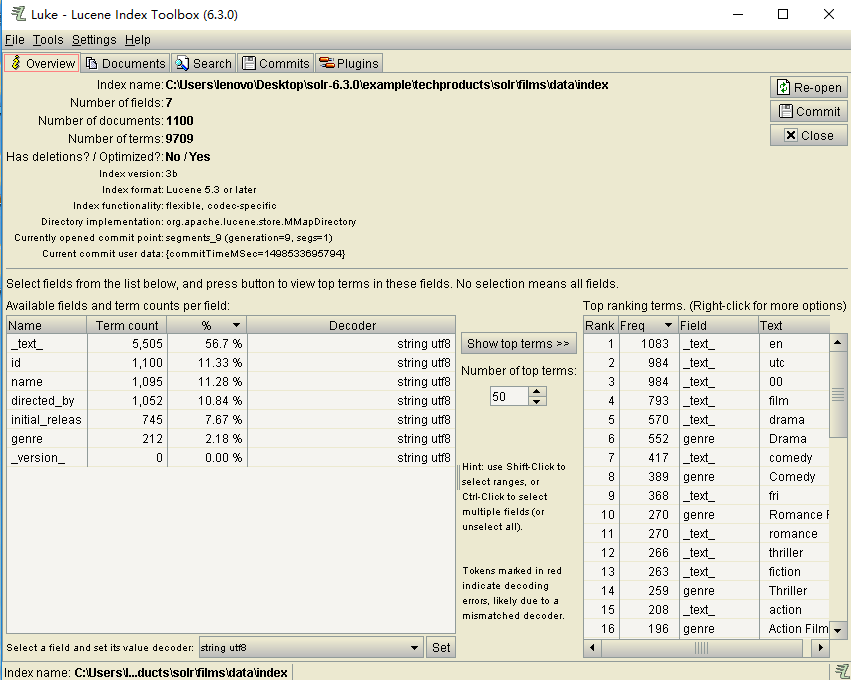Click the Term count column header
The image size is (851, 680).
click(x=127, y=325)
